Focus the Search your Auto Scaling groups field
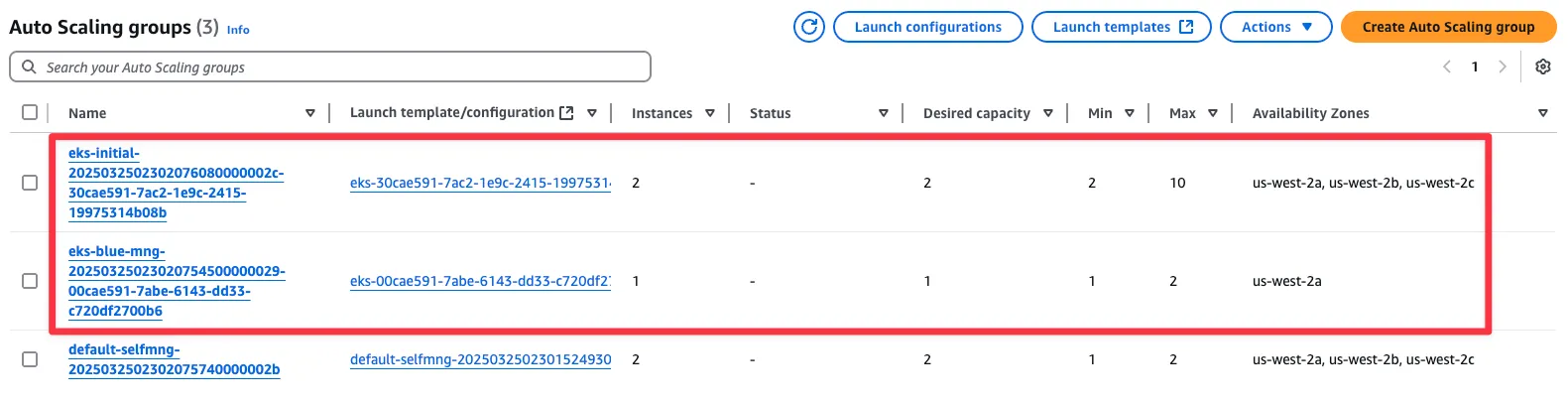Image resolution: width=1568 pixels, height=405 pixels. (x=330, y=67)
